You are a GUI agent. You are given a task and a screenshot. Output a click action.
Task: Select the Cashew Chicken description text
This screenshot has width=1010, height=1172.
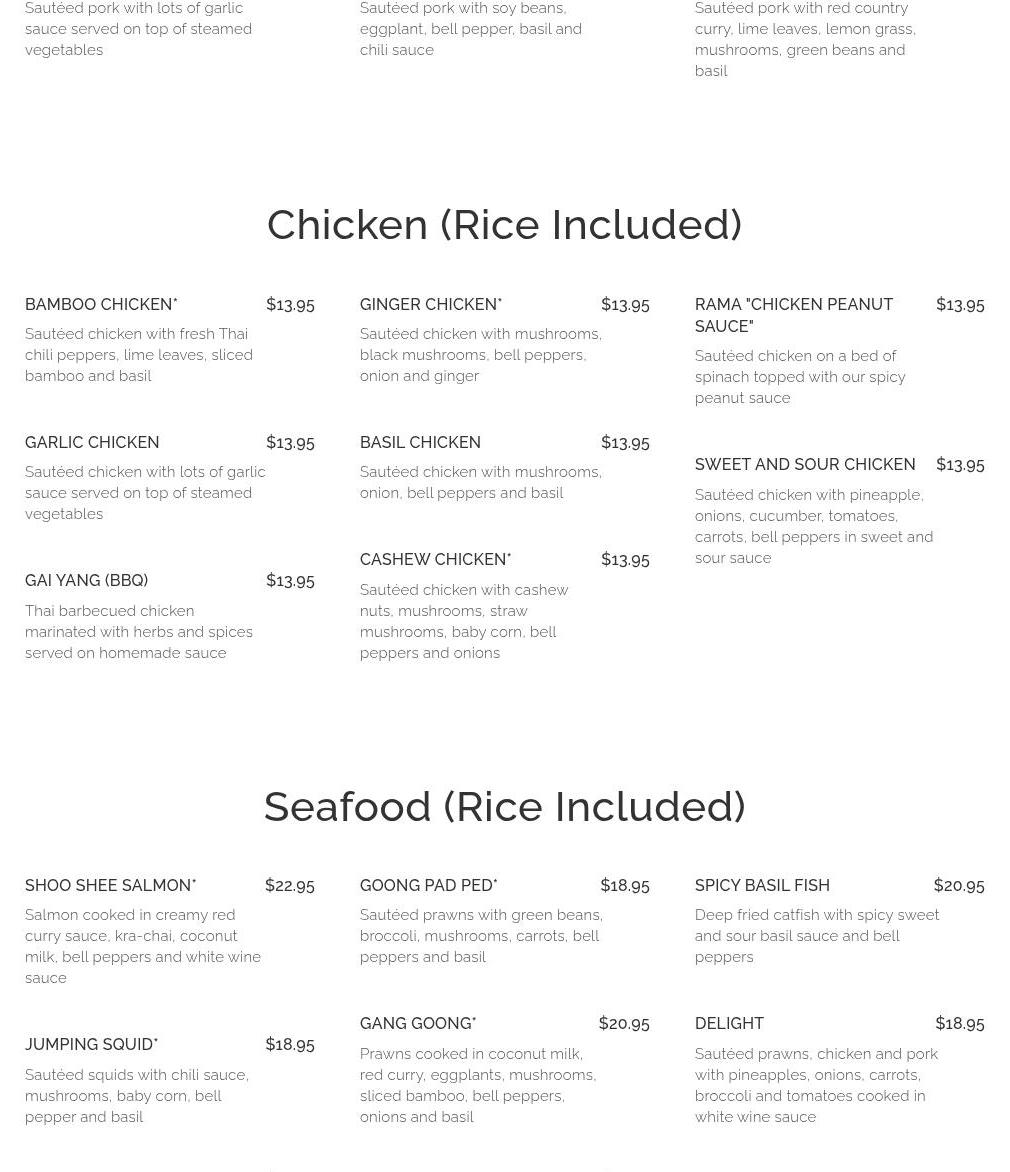tap(464, 621)
